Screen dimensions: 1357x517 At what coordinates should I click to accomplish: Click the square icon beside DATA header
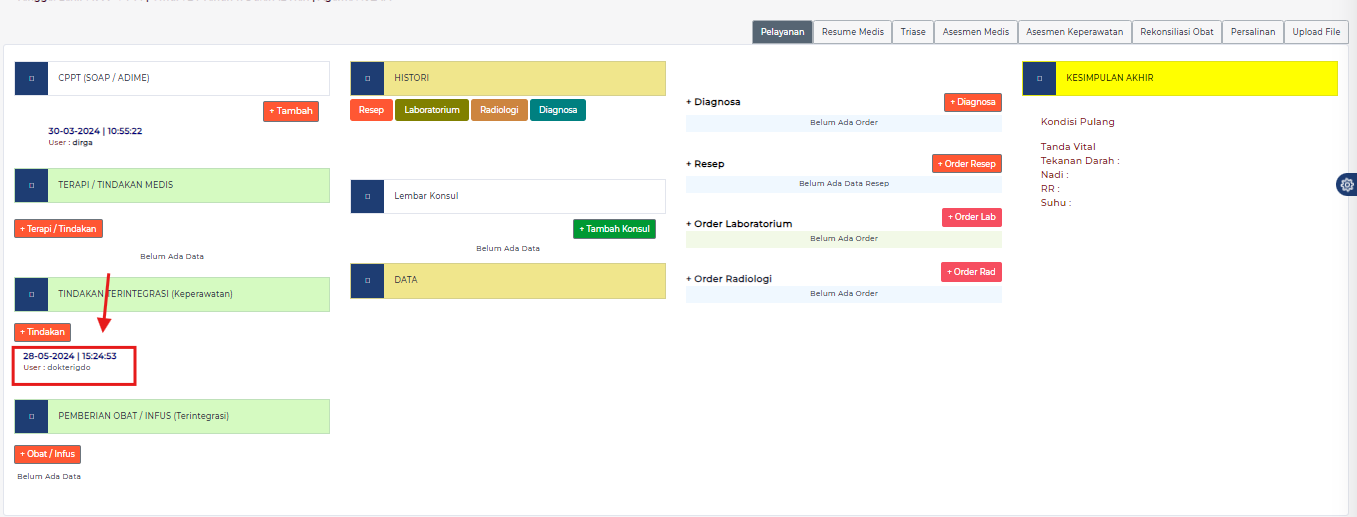(x=367, y=280)
